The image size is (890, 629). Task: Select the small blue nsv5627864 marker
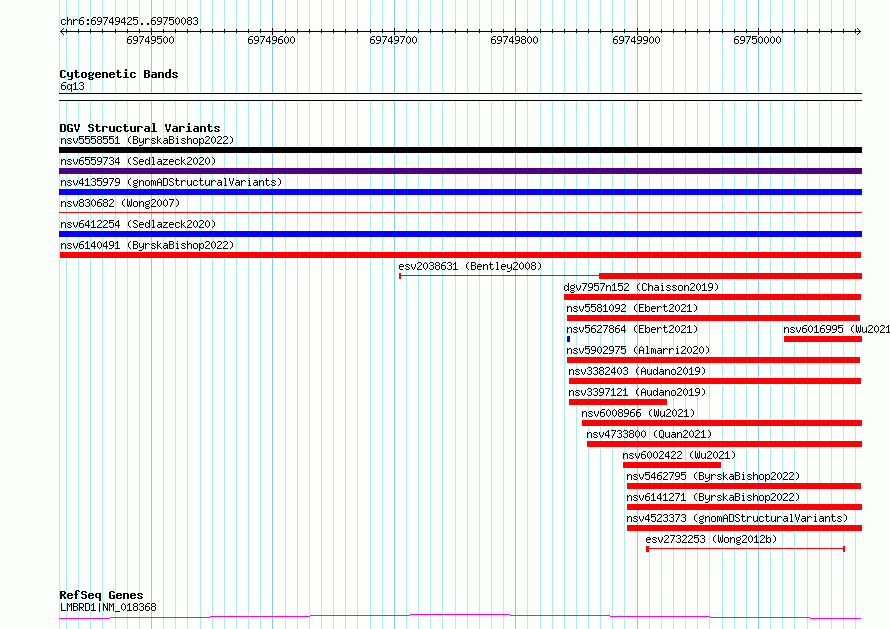point(568,339)
